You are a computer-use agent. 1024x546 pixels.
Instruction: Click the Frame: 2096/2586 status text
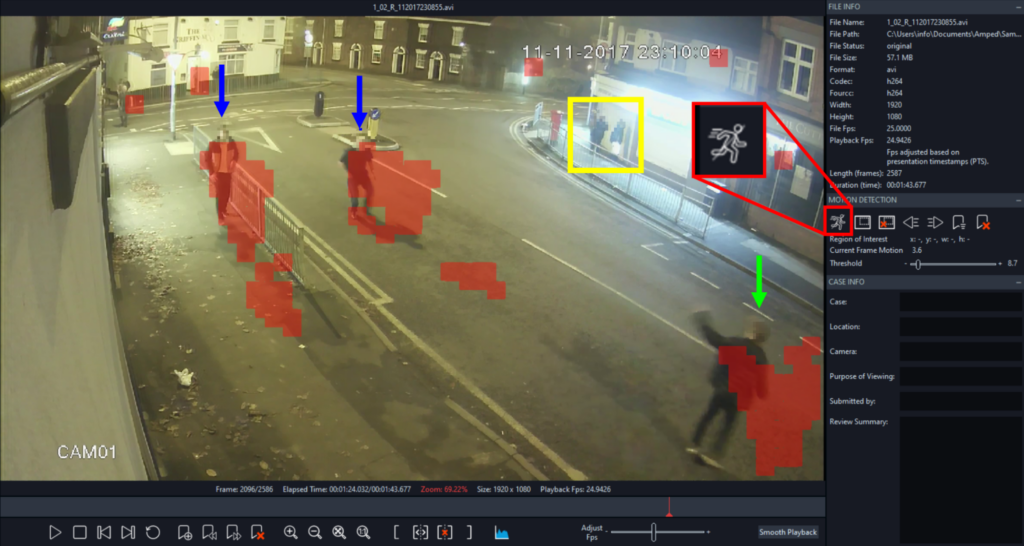(244, 489)
